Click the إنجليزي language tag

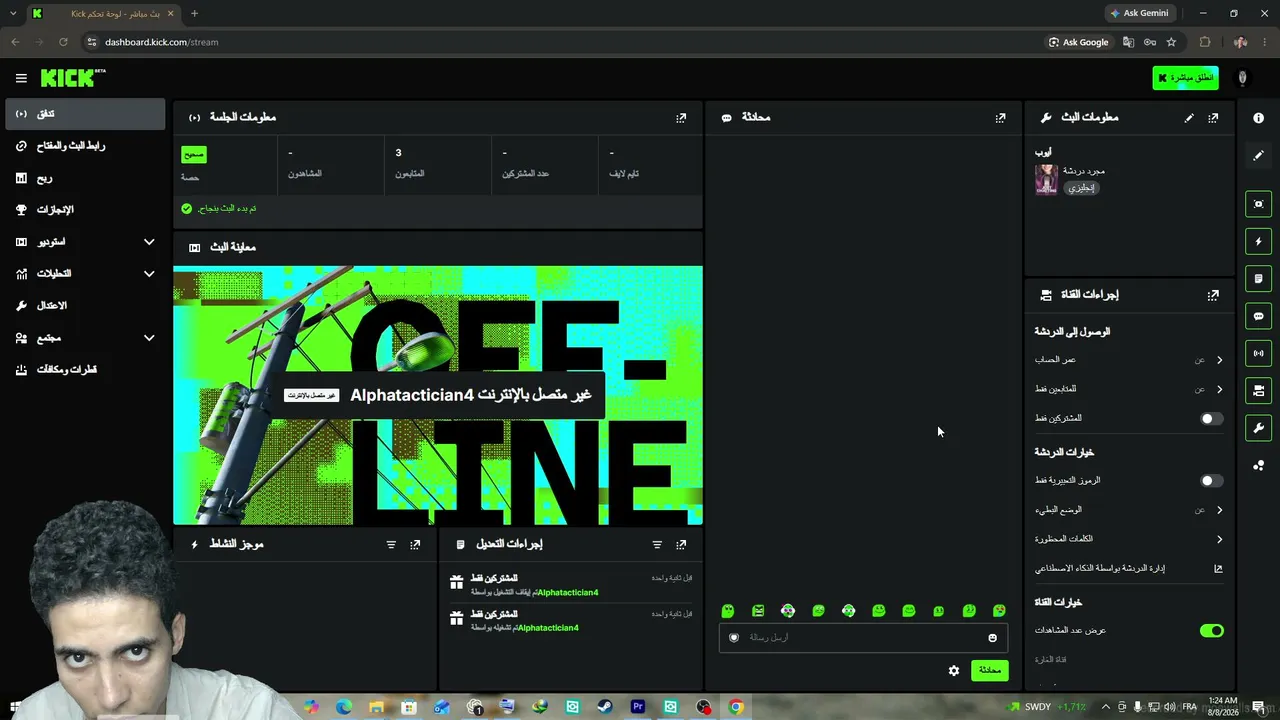tap(1081, 188)
